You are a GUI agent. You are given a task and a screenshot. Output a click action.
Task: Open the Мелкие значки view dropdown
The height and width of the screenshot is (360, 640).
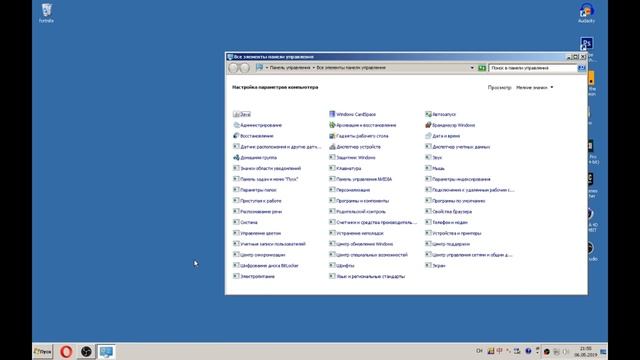click(x=535, y=87)
